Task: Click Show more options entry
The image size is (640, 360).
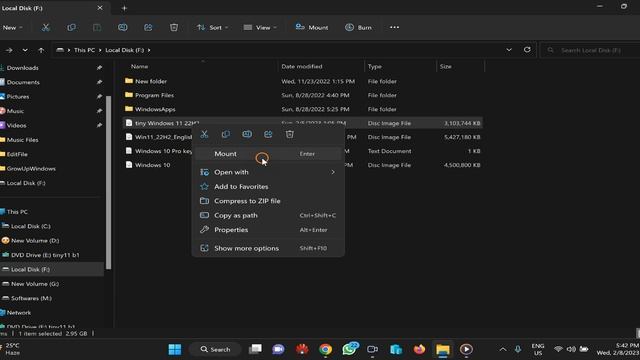Action: (268, 248)
